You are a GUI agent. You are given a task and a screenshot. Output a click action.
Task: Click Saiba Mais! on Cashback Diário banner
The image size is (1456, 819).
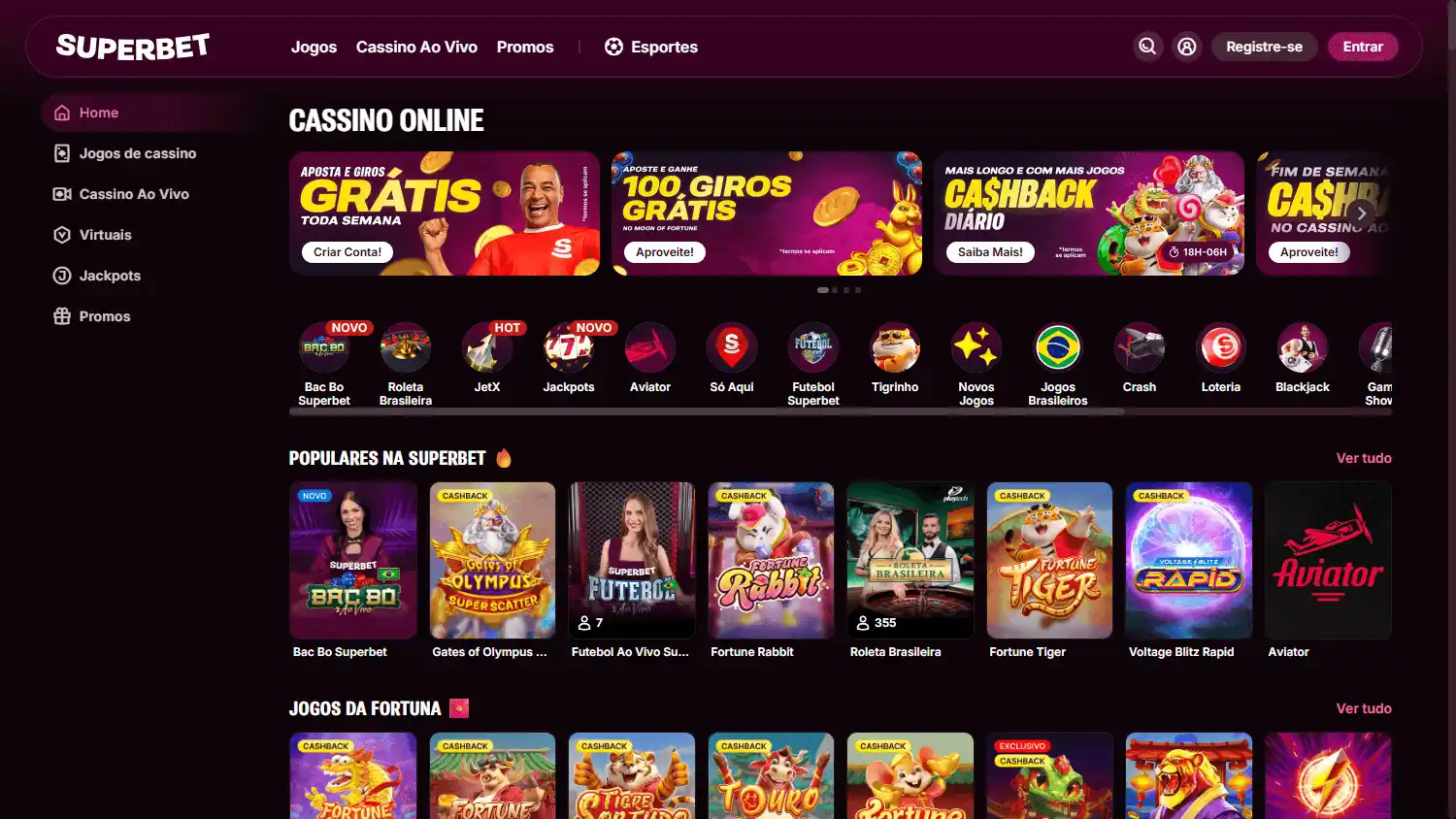[990, 252]
